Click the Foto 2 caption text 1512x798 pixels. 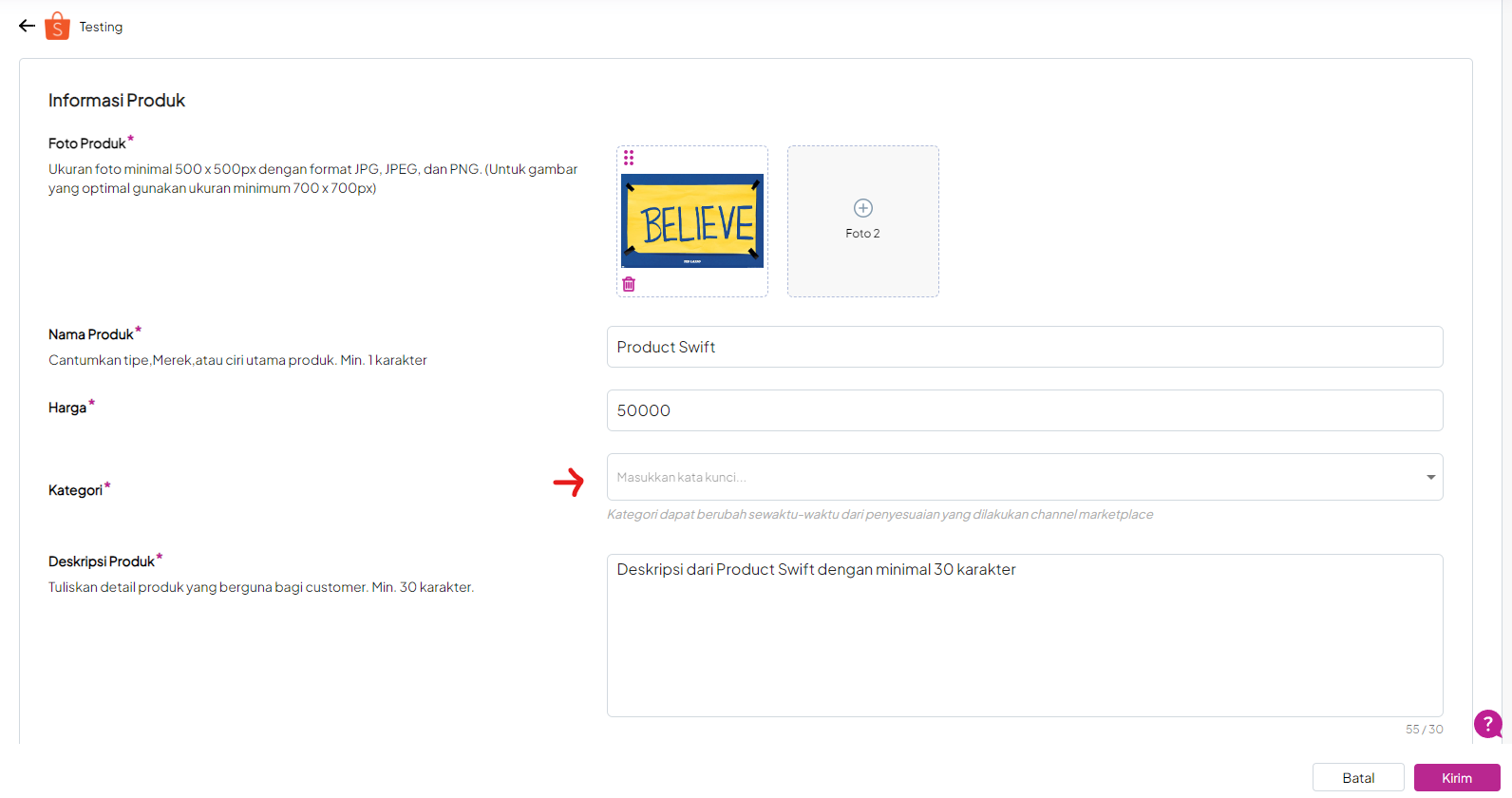click(x=862, y=234)
